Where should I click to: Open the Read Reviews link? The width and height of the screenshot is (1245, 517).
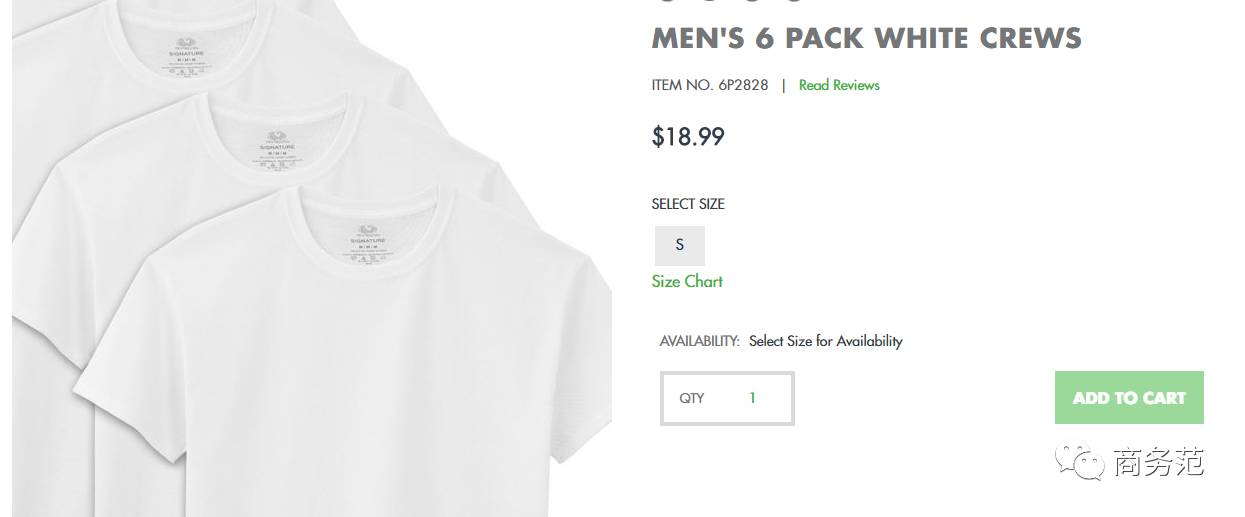[839, 85]
